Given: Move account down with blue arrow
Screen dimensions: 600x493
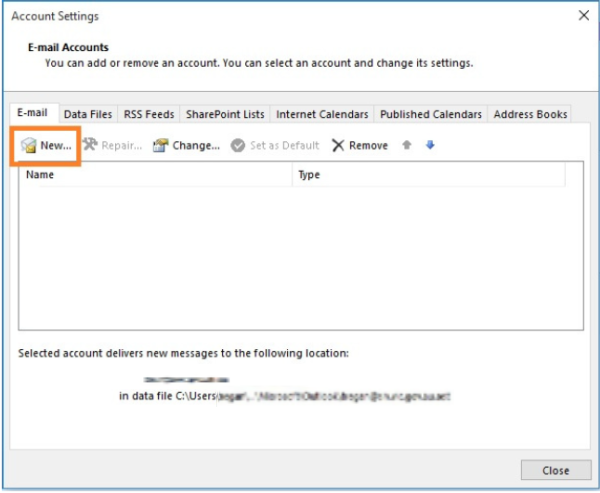Looking at the screenshot, I should [430, 145].
